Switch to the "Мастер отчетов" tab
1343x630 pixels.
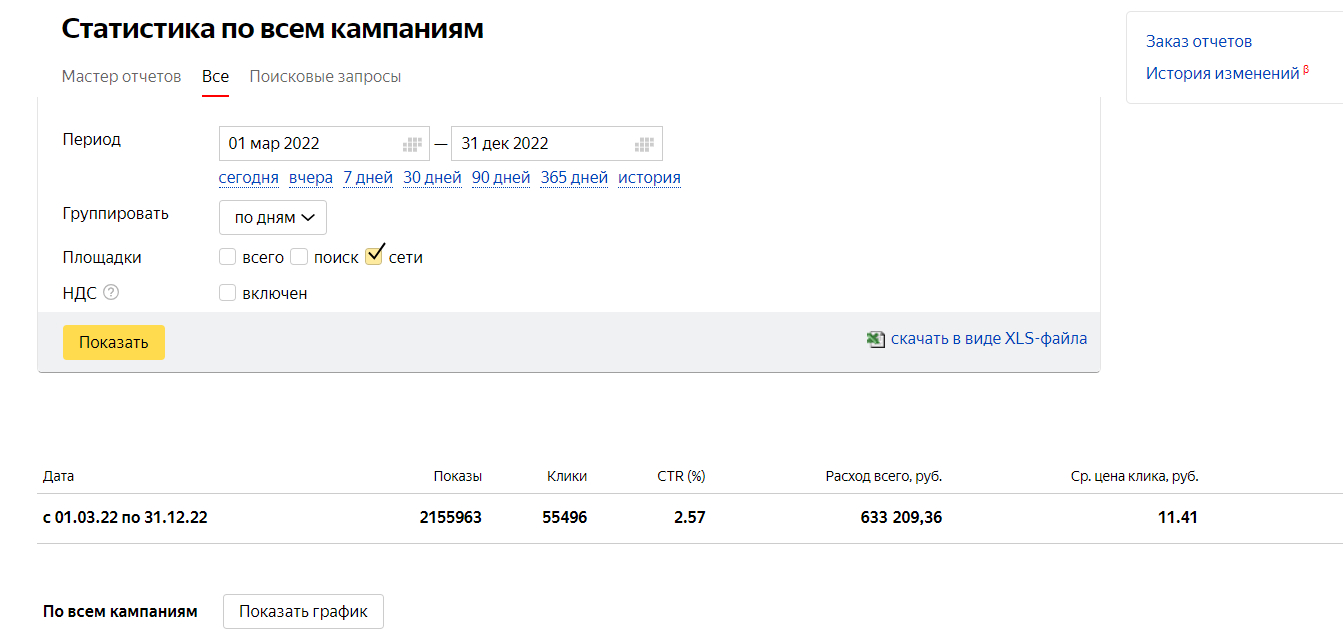121,77
